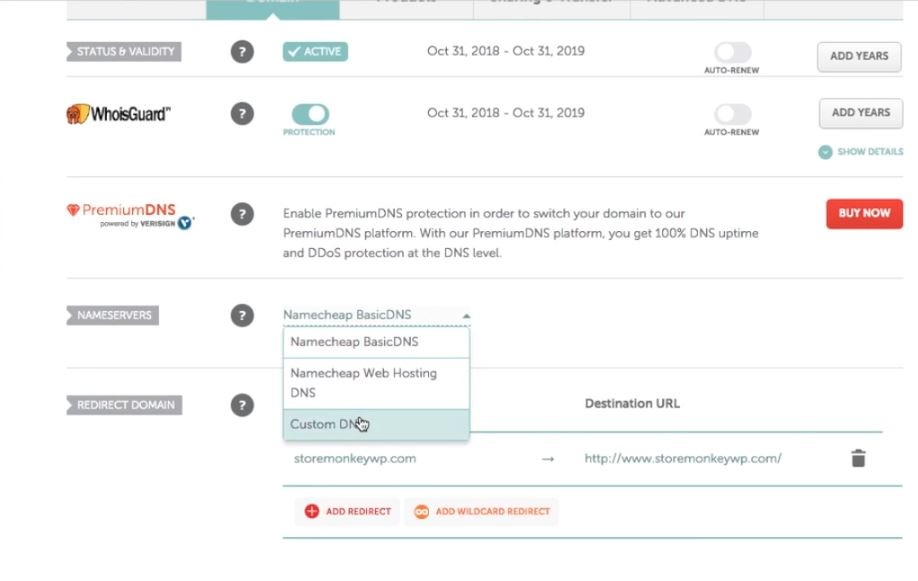The height and width of the screenshot is (581, 918).
Task: Click domain validity dates in Status row
Action: [506, 51]
